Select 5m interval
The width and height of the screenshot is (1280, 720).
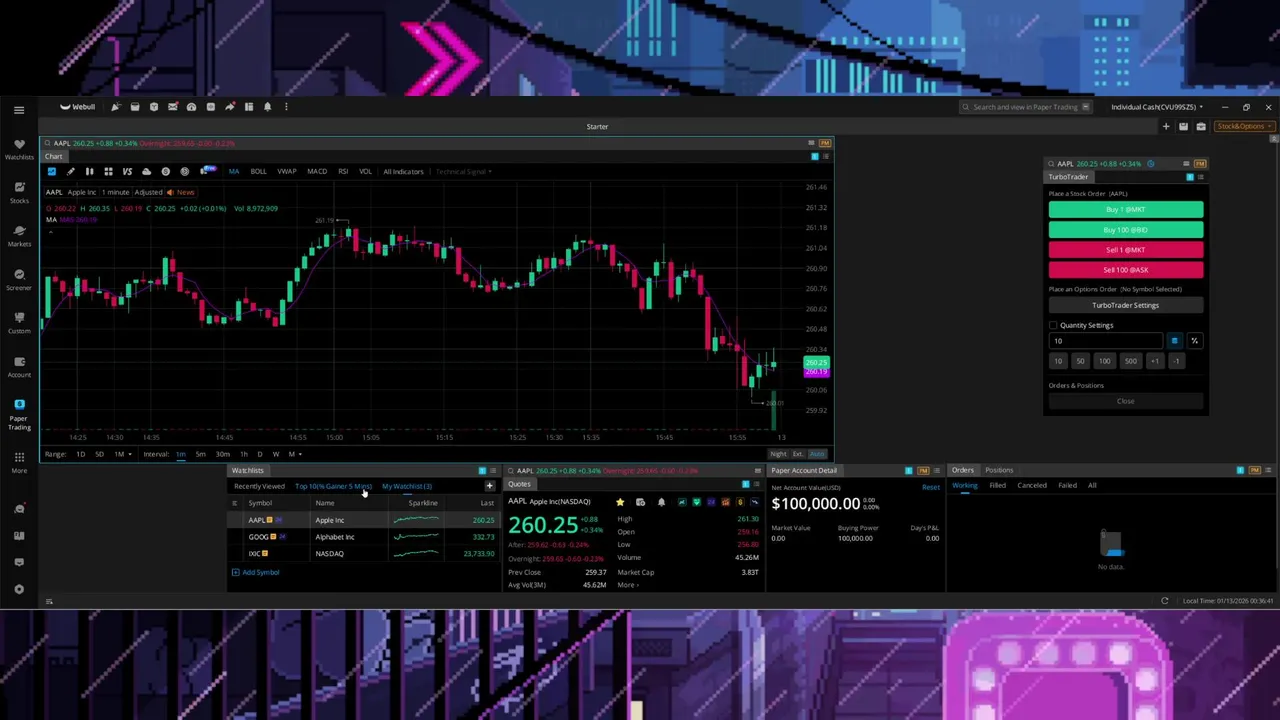tap(200, 454)
